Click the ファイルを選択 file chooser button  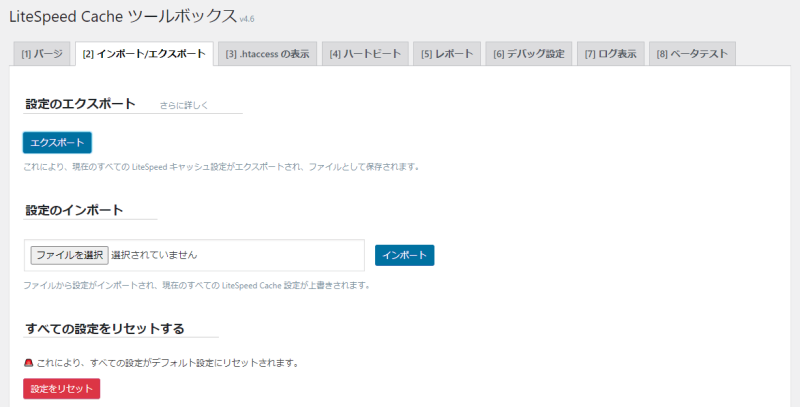coord(68,255)
